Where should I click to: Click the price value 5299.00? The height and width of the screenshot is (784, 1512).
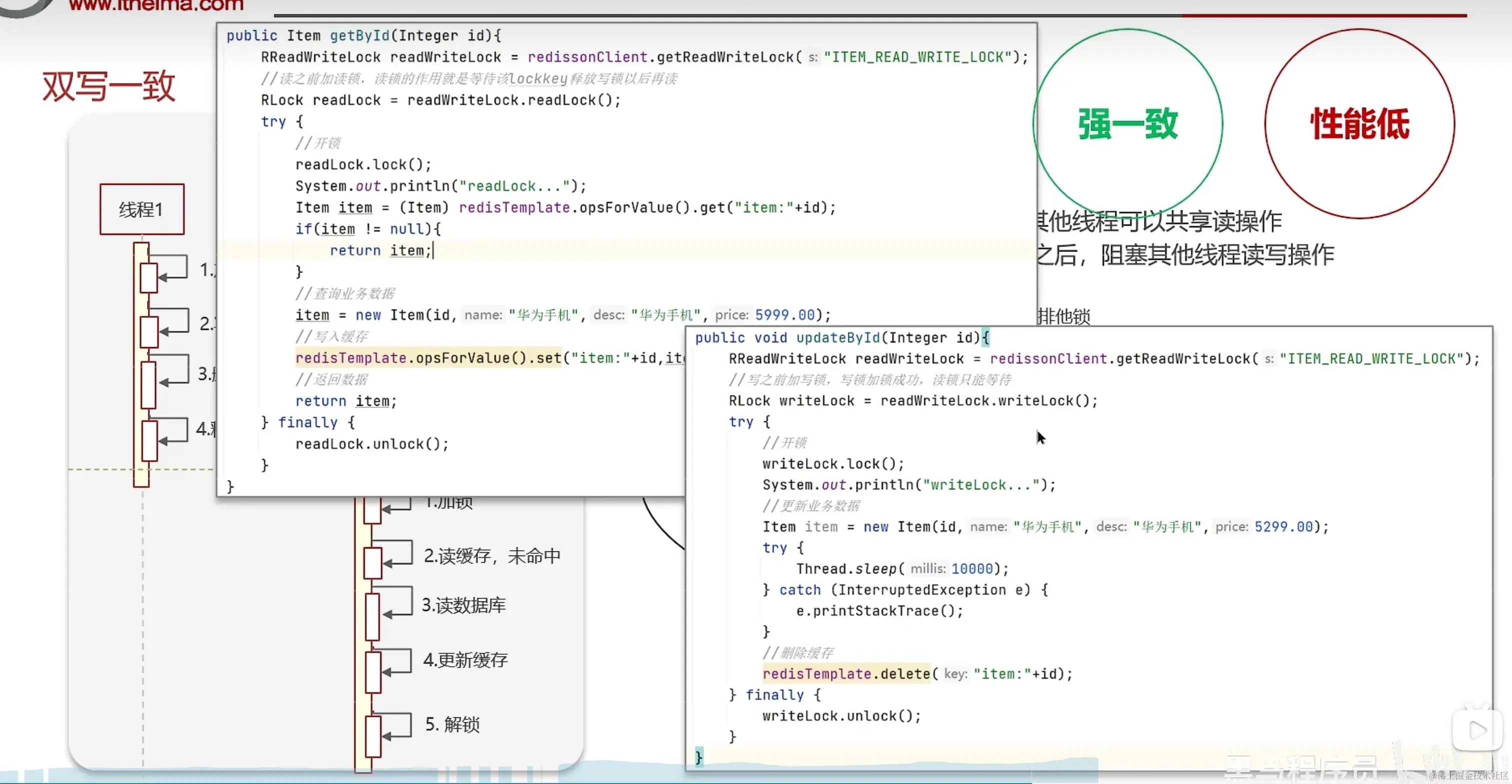[1283, 527]
